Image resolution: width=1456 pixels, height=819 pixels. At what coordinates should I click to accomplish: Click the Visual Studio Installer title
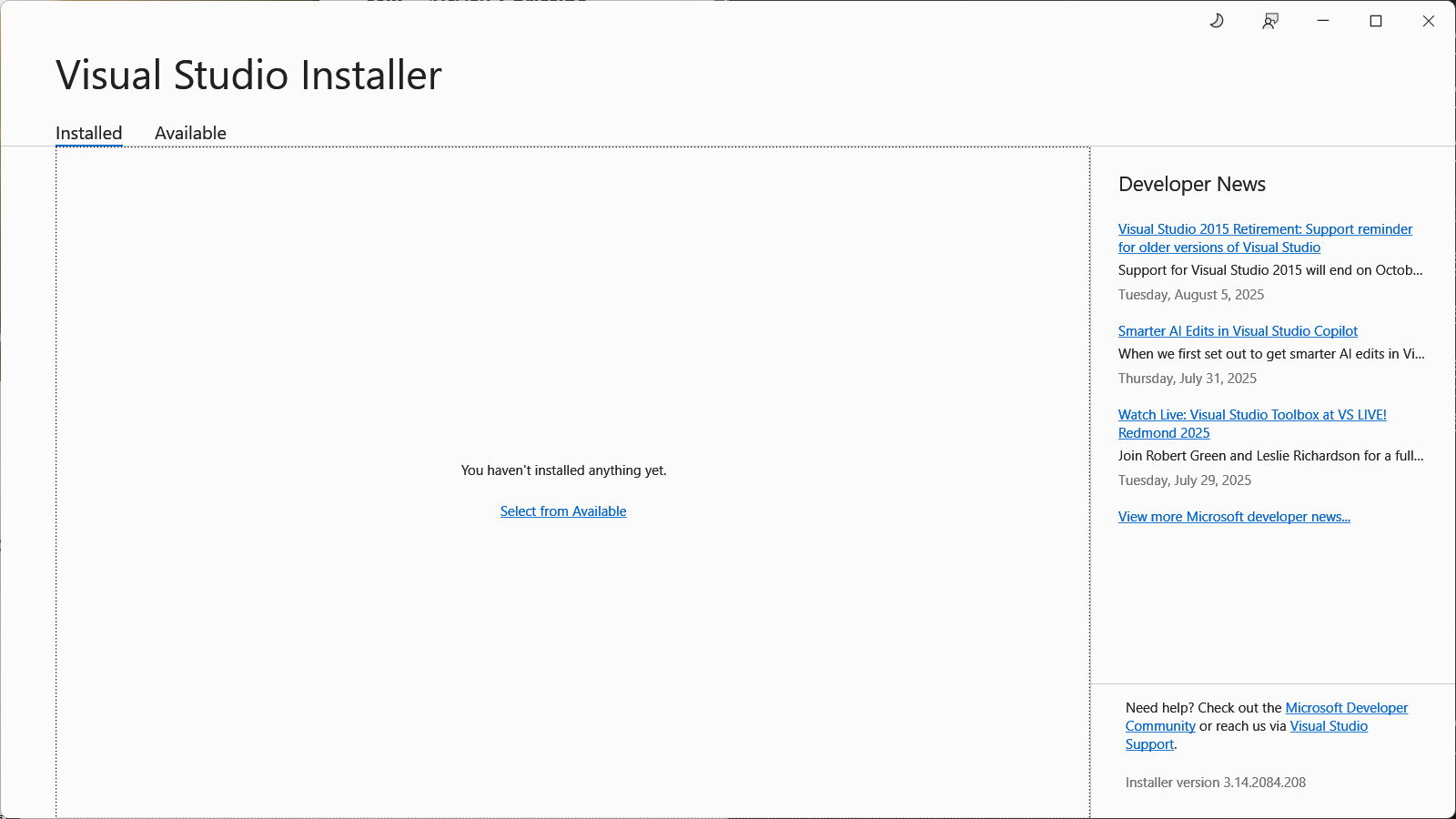coord(248,75)
